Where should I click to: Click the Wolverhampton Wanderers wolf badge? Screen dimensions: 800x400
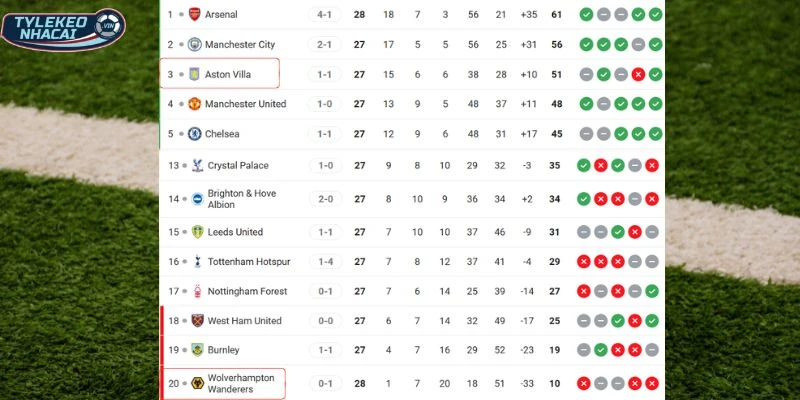pos(198,383)
